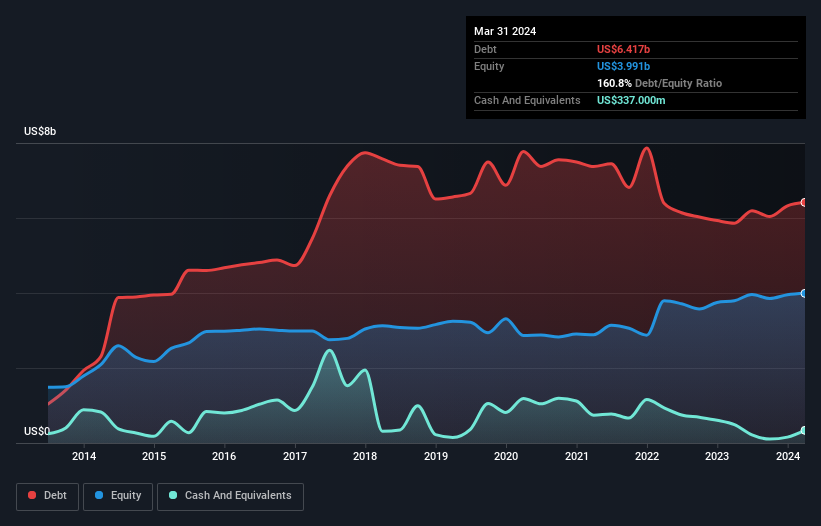Click the 2015 x-axis label
Screen dimensions: 821x526
tap(154, 456)
